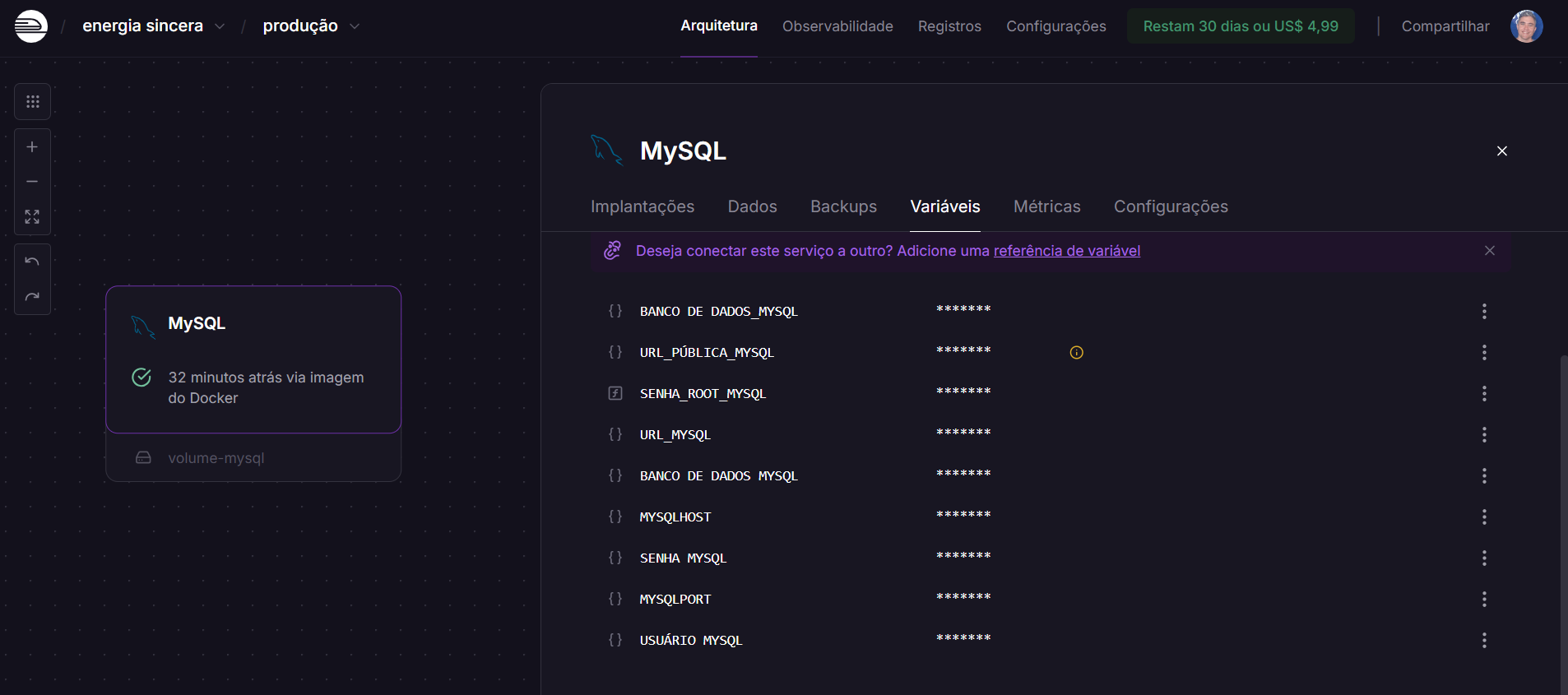Click the Railway logo icon
The height and width of the screenshot is (695, 1568).
[x=31, y=26]
